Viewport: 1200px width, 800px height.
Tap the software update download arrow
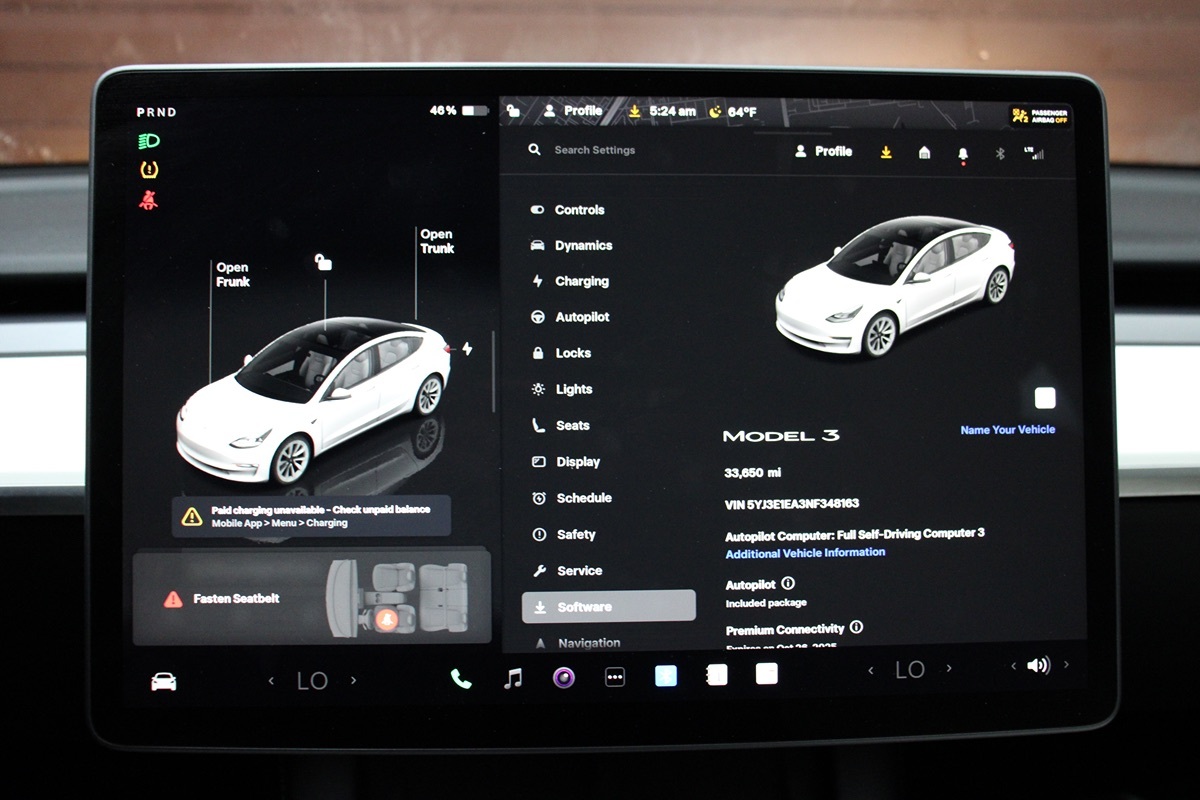[887, 152]
